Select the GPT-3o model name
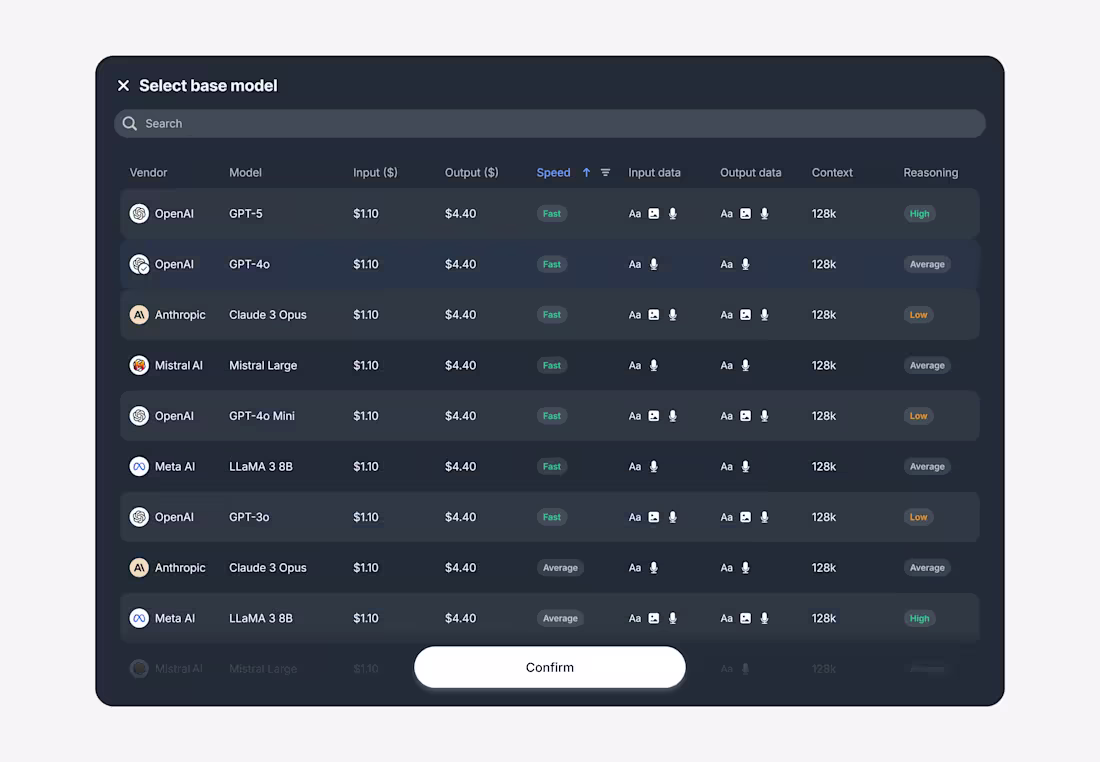 tap(249, 517)
